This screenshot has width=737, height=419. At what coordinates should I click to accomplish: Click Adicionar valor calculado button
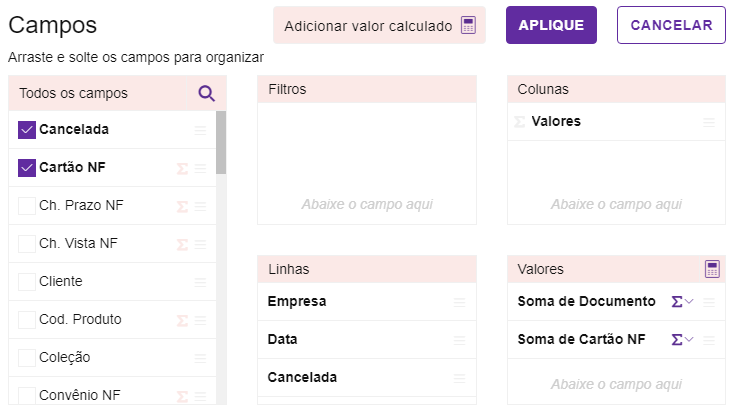[x=379, y=26]
